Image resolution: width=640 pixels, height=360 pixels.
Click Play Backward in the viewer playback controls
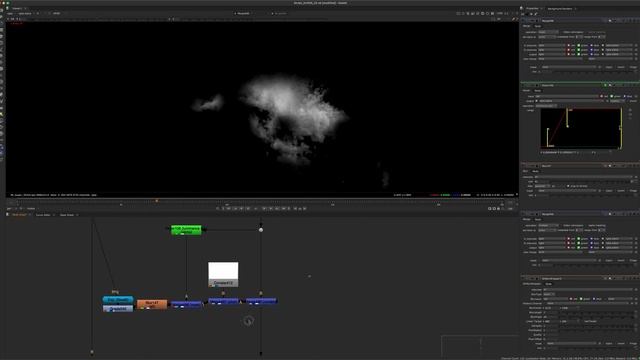point(248,209)
